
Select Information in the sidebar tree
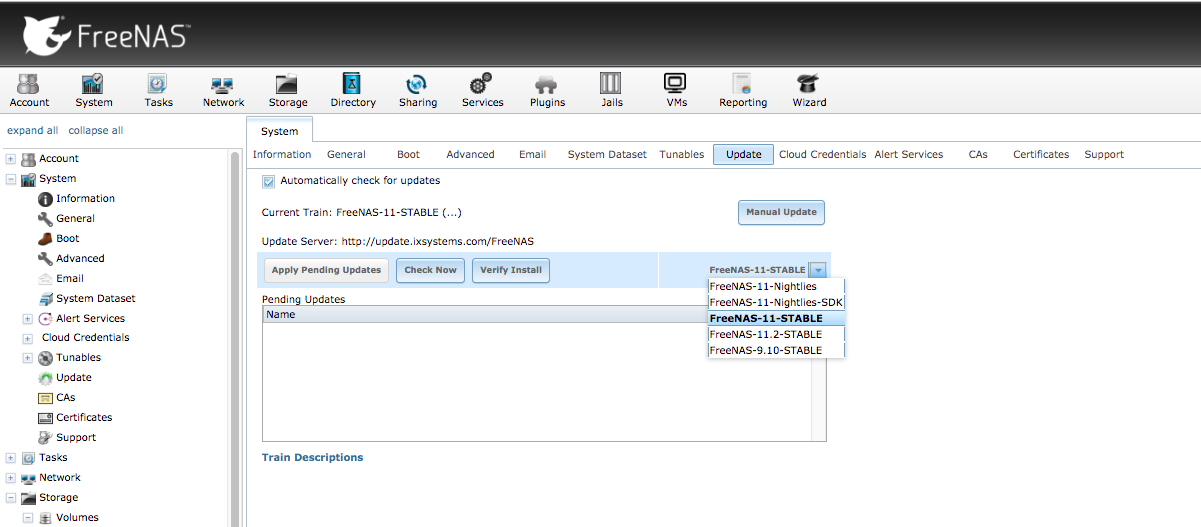pyautogui.click(x=85, y=198)
